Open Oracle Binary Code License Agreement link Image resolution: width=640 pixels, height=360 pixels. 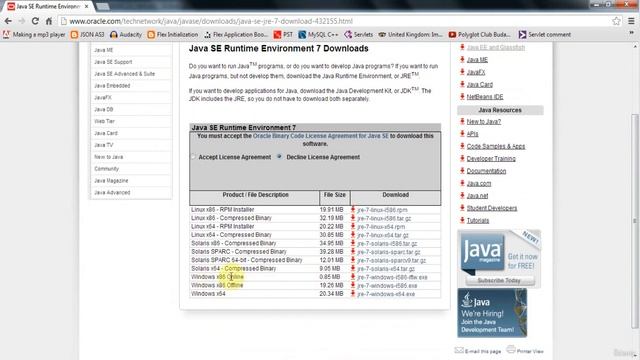pyautogui.click(x=321, y=136)
